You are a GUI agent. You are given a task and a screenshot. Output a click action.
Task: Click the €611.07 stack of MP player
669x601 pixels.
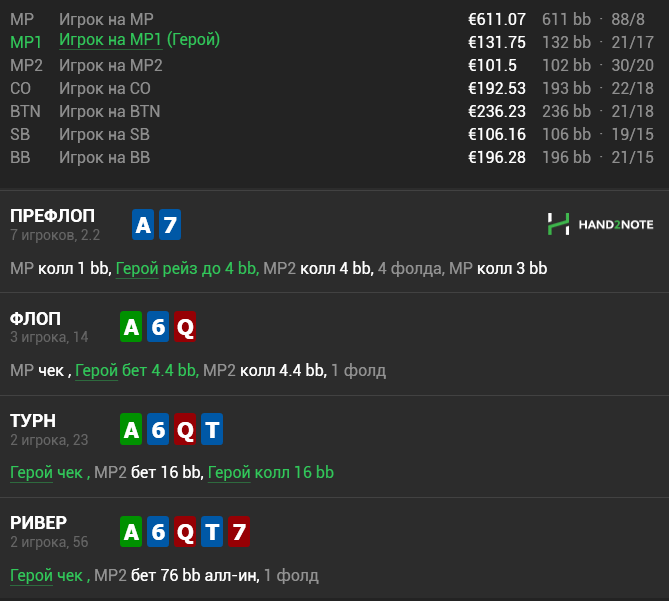point(497,19)
